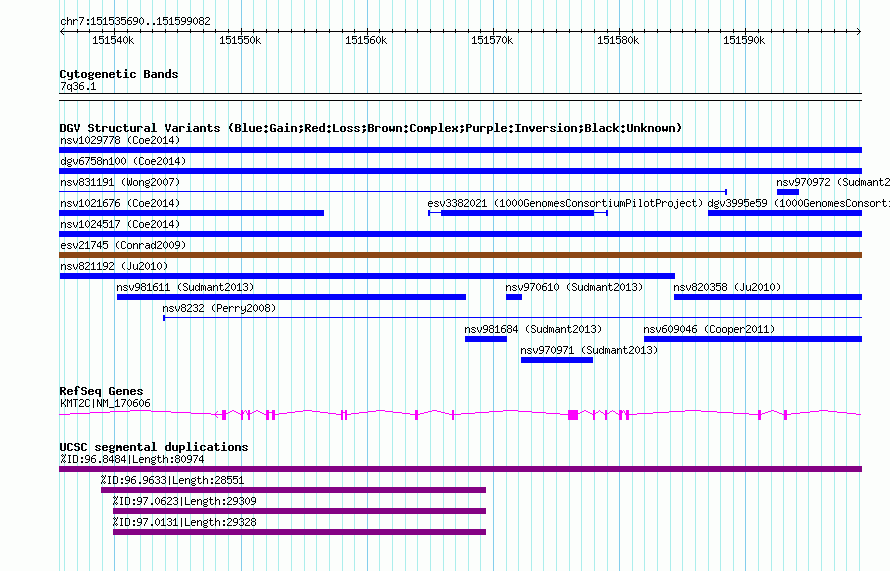This screenshot has width=890, height=571.
Task: Click the nsv821192 (Ju2010) variant label
Action: (114, 266)
